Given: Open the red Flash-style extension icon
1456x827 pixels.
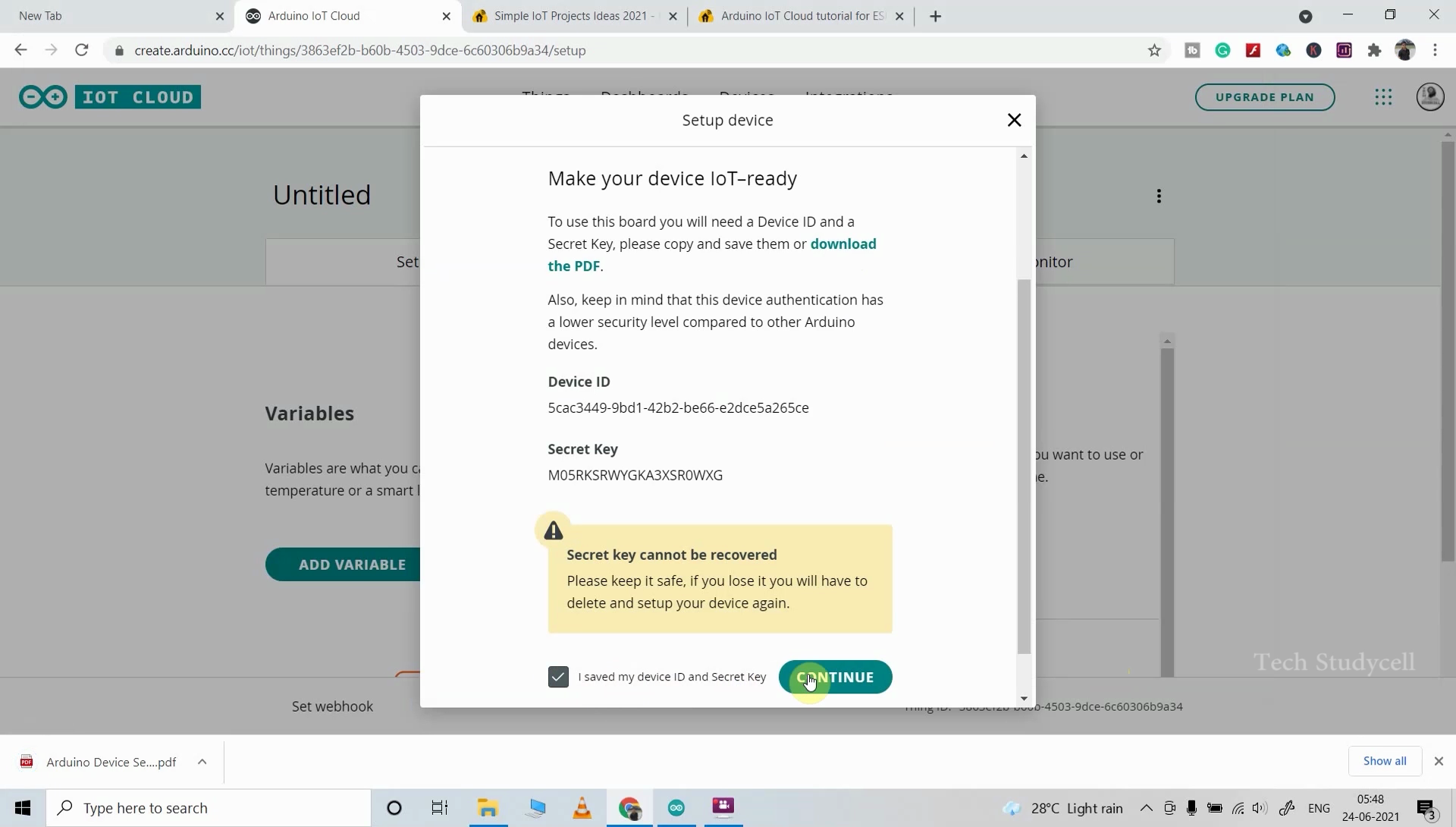Looking at the screenshot, I should [x=1253, y=50].
